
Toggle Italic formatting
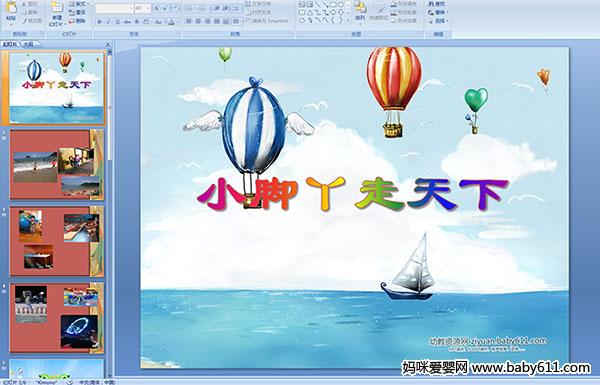(108, 22)
